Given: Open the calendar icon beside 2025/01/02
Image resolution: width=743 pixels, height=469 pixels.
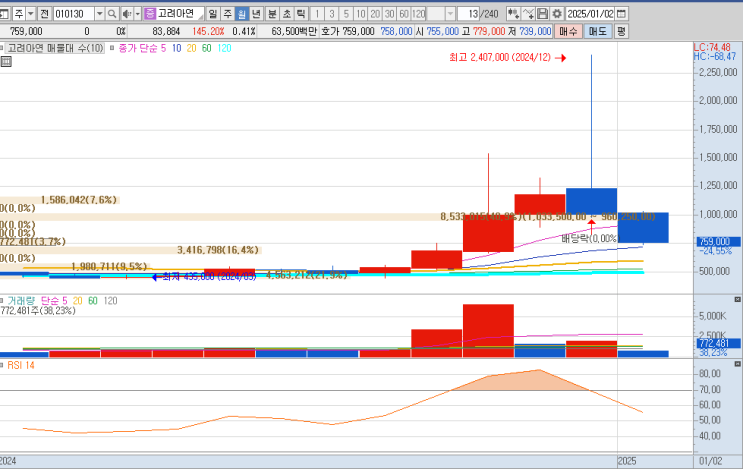Looking at the screenshot, I should click(x=621, y=14).
